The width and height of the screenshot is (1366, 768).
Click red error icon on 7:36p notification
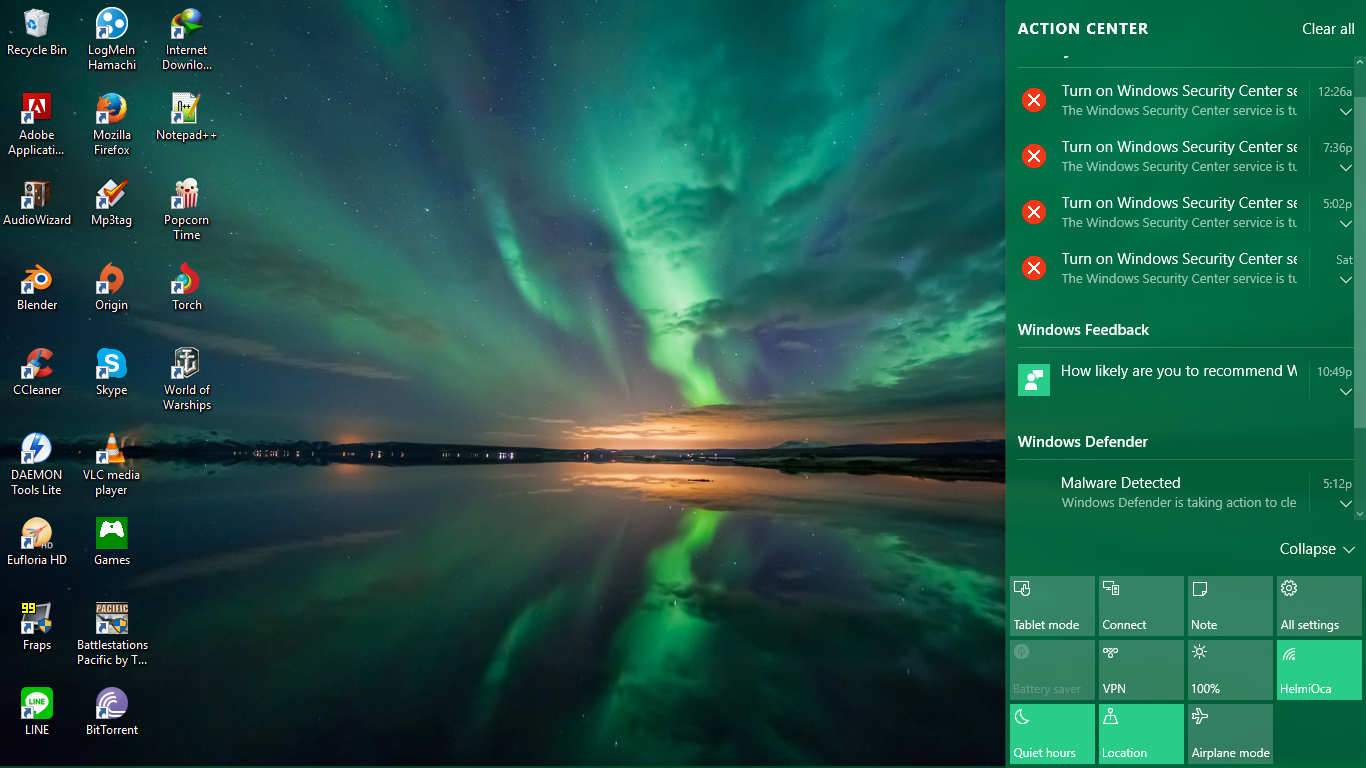click(1034, 156)
